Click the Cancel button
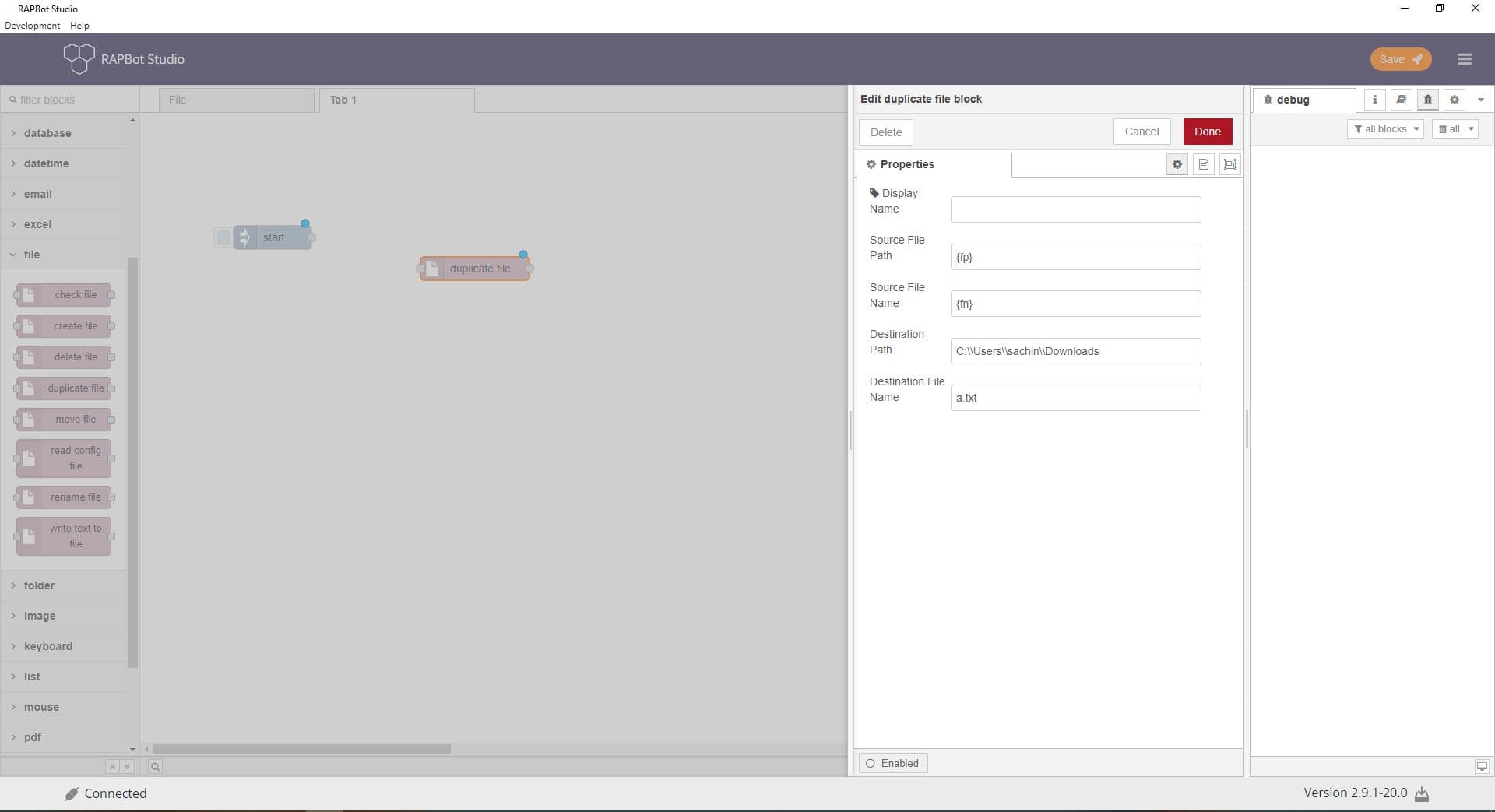The width and height of the screenshot is (1495, 812). point(1141,132)
